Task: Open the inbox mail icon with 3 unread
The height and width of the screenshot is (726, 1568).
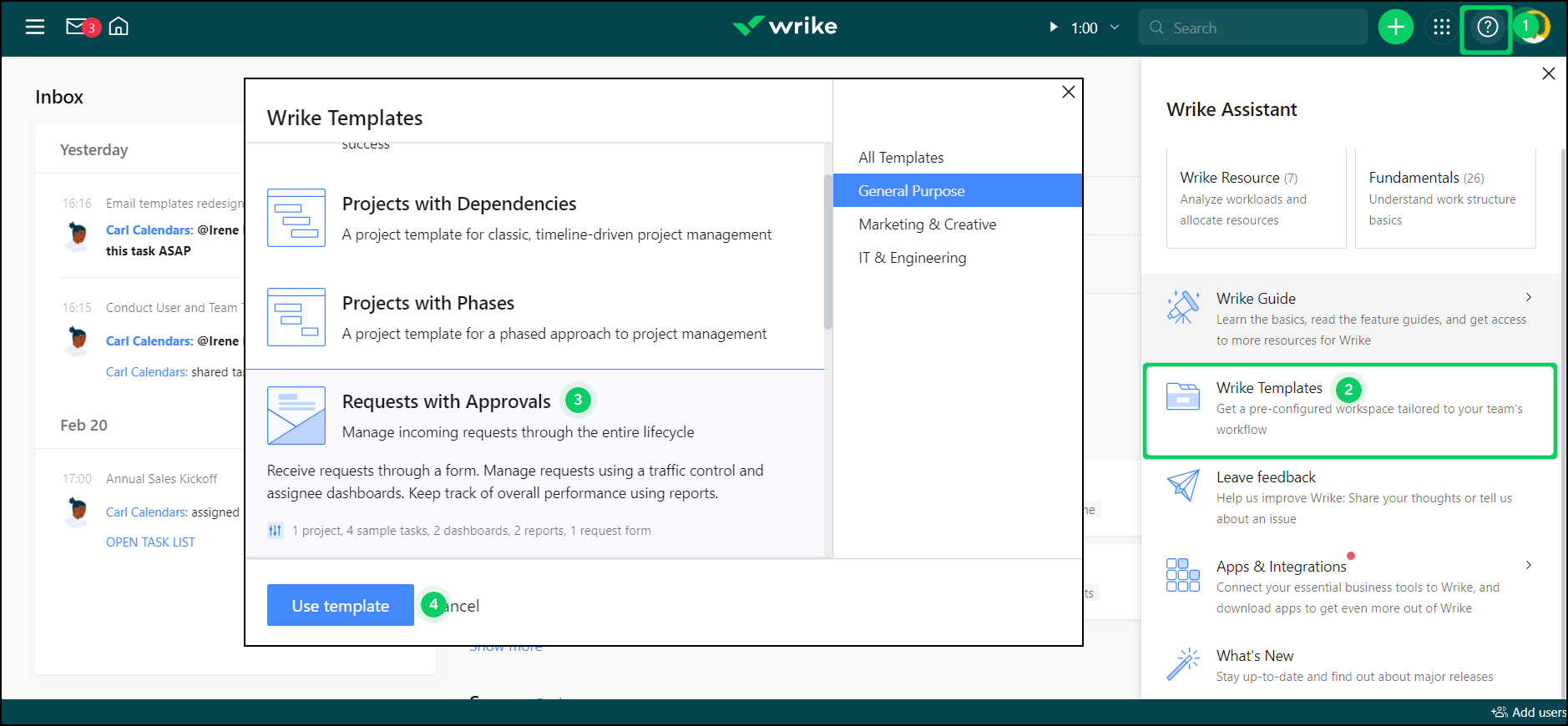Action: click(82, 28)
